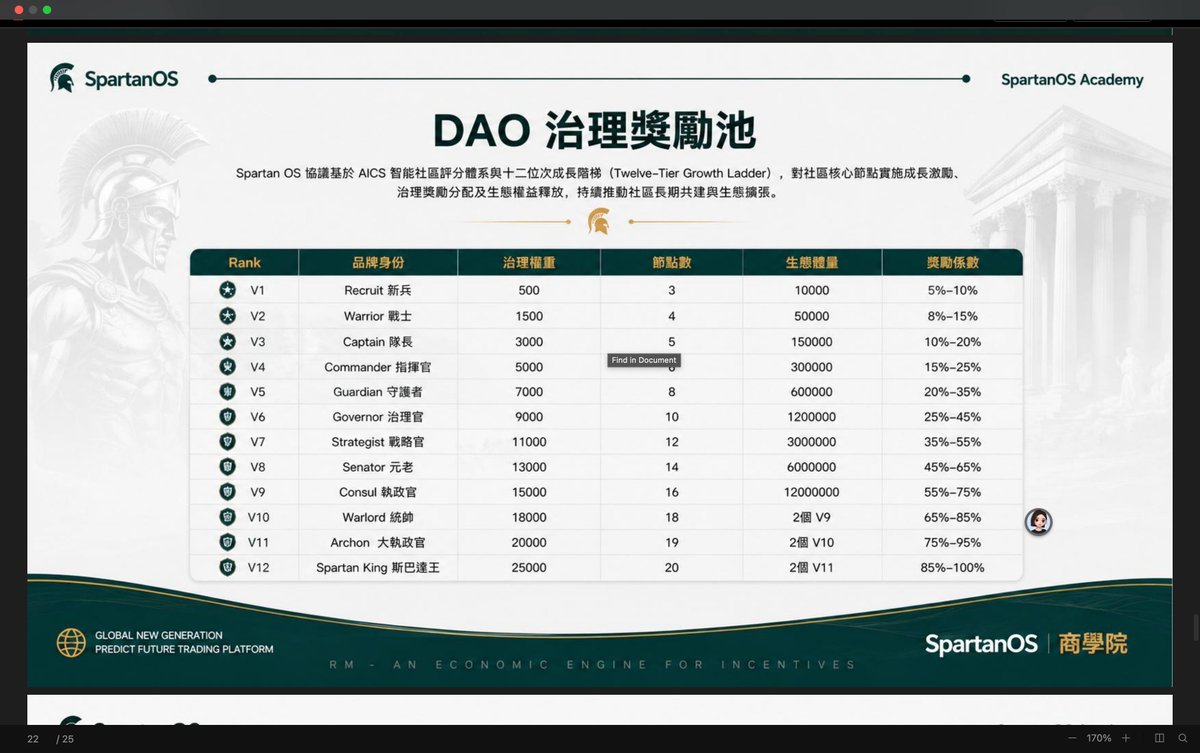
Task: Click the Commander 指揮官 cell
Action: [378, 367]
